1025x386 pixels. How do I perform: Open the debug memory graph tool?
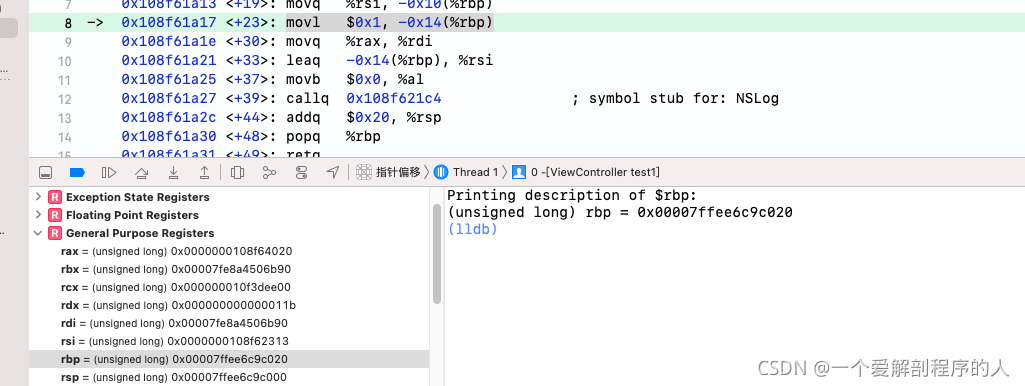269,173
